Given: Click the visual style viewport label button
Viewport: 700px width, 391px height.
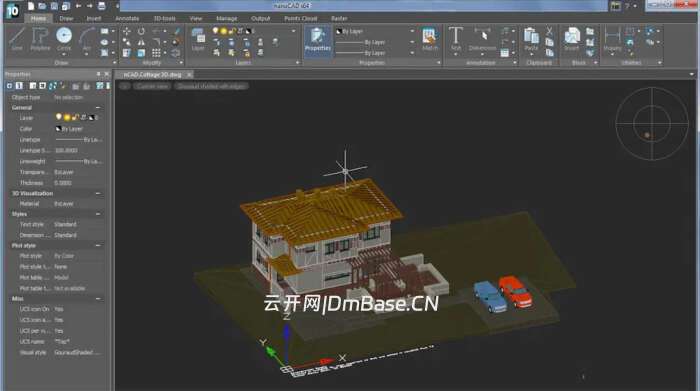Looking at the screenshot, I should coord(212,86).
